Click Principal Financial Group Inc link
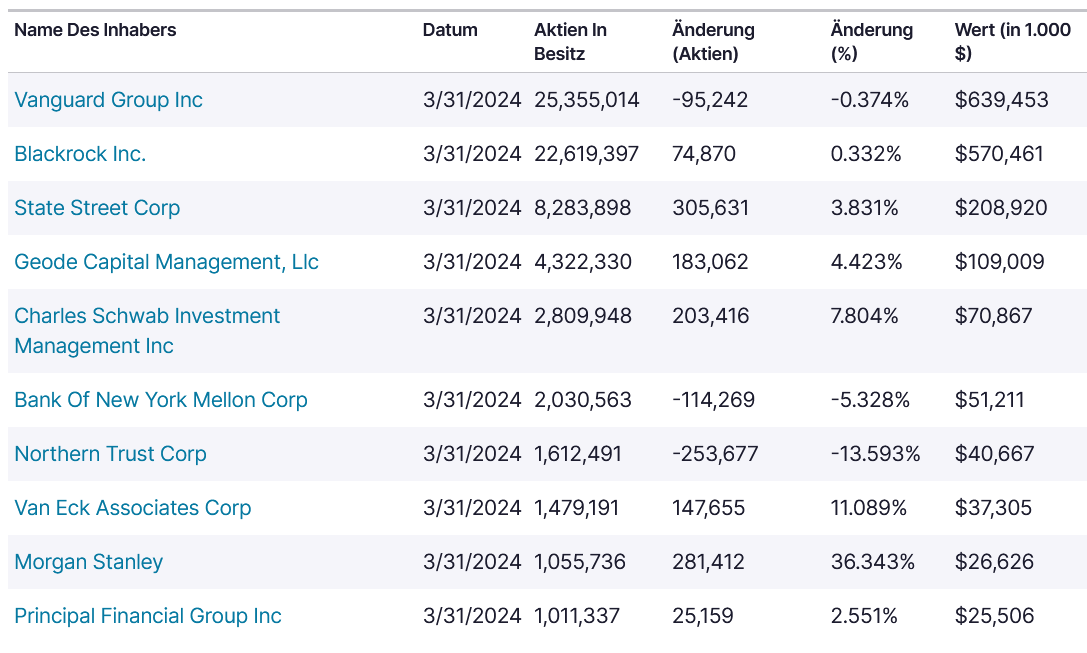Screen dimensions: 1087x653 click(147, 616)
